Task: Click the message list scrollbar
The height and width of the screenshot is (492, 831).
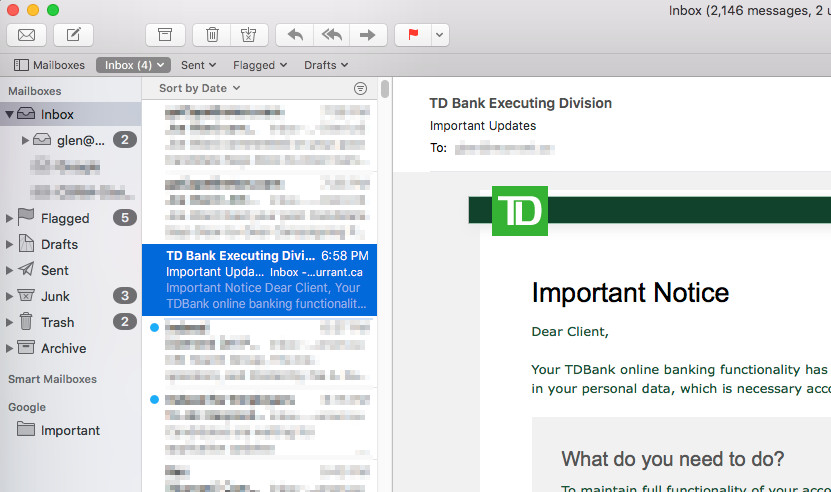Action: pyautogui.click(x=385, y=89)
